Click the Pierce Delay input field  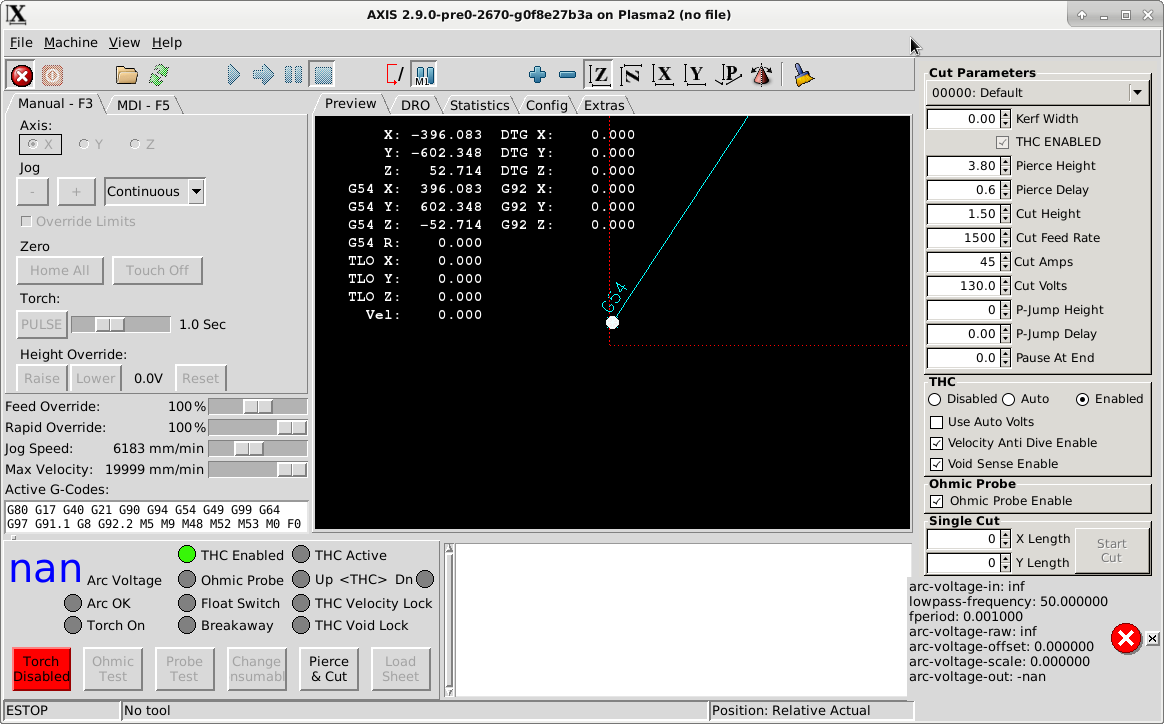click(x=963, y=190)
